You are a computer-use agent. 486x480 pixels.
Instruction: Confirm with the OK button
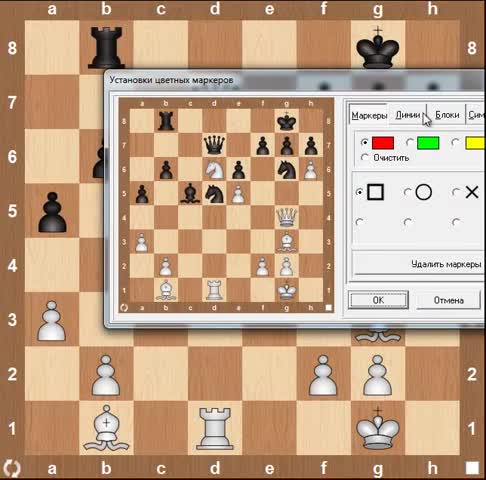[378, 300]
